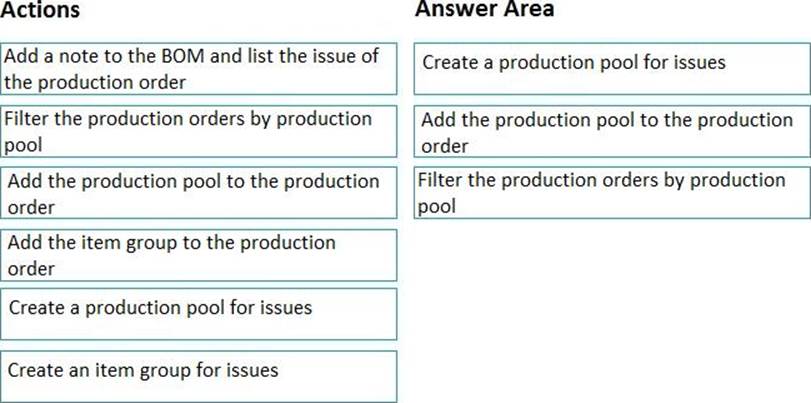Click the first step box of the Answer Area
This screenshot has width=811, height=403.
click(612, 69)
